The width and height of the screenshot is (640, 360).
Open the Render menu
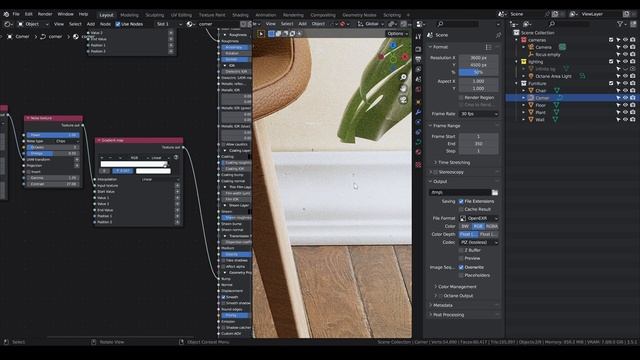[x=45, y=14]
